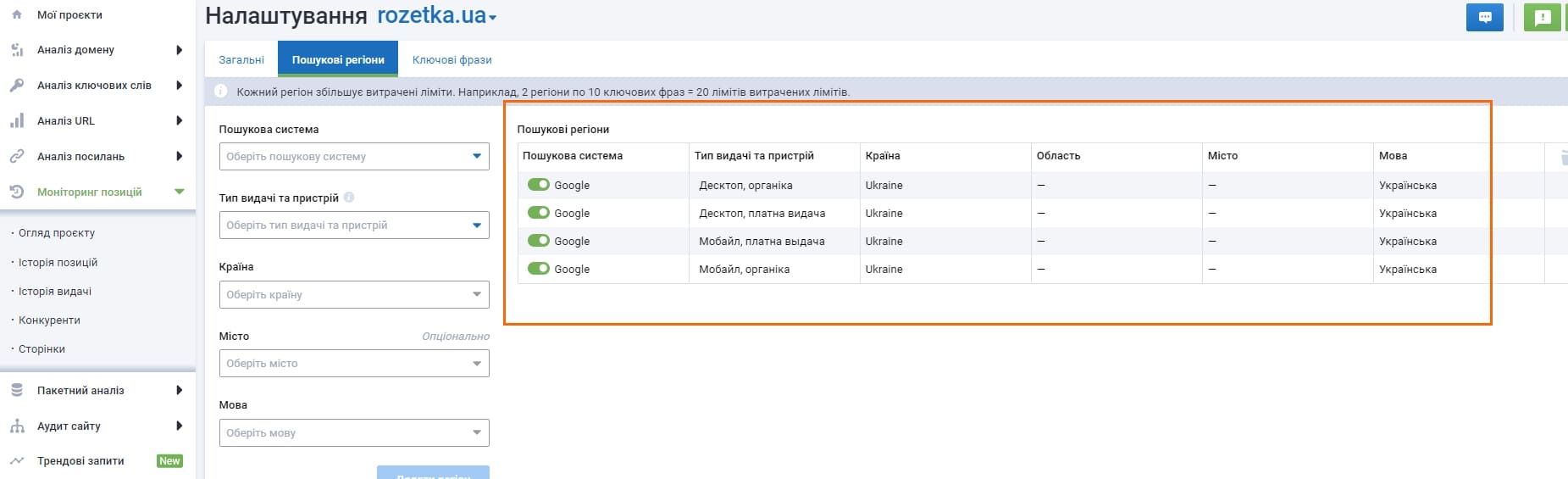Image resolution: width=1568 pixels, height=479 pixels.
Task: Go to Мої проєкти
Action: (x=69, y=15)
